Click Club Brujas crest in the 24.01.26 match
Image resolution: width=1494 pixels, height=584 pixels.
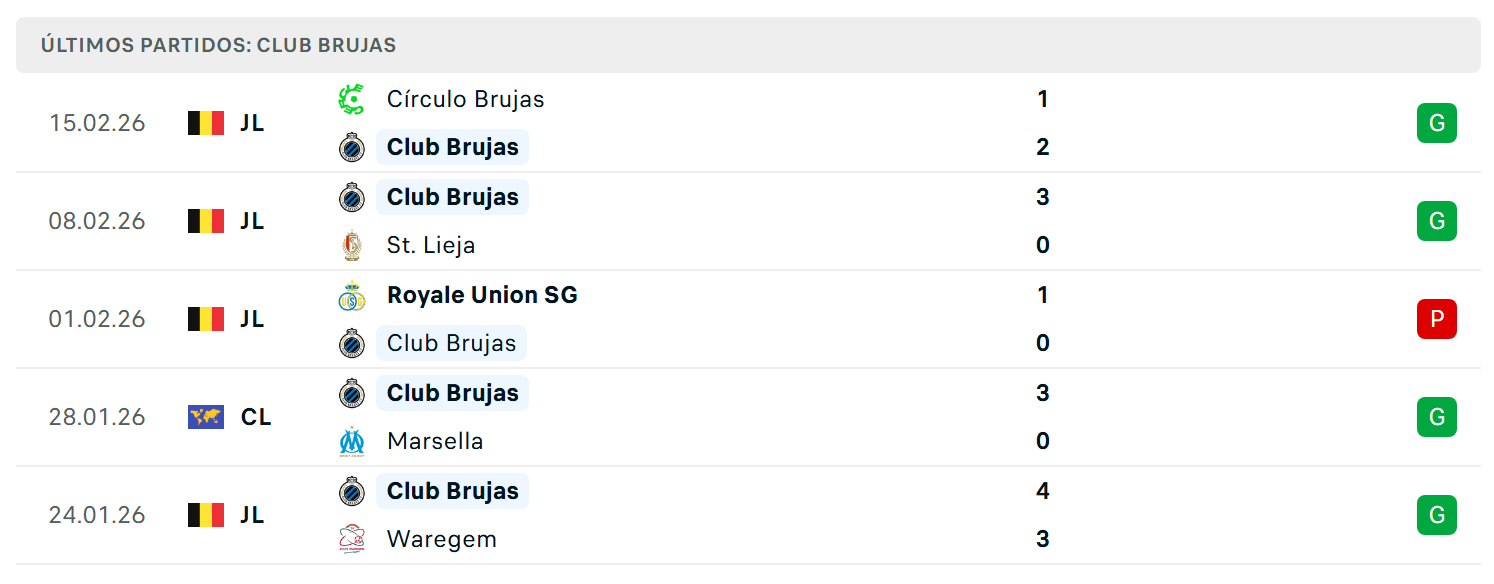tap(351, 491)
